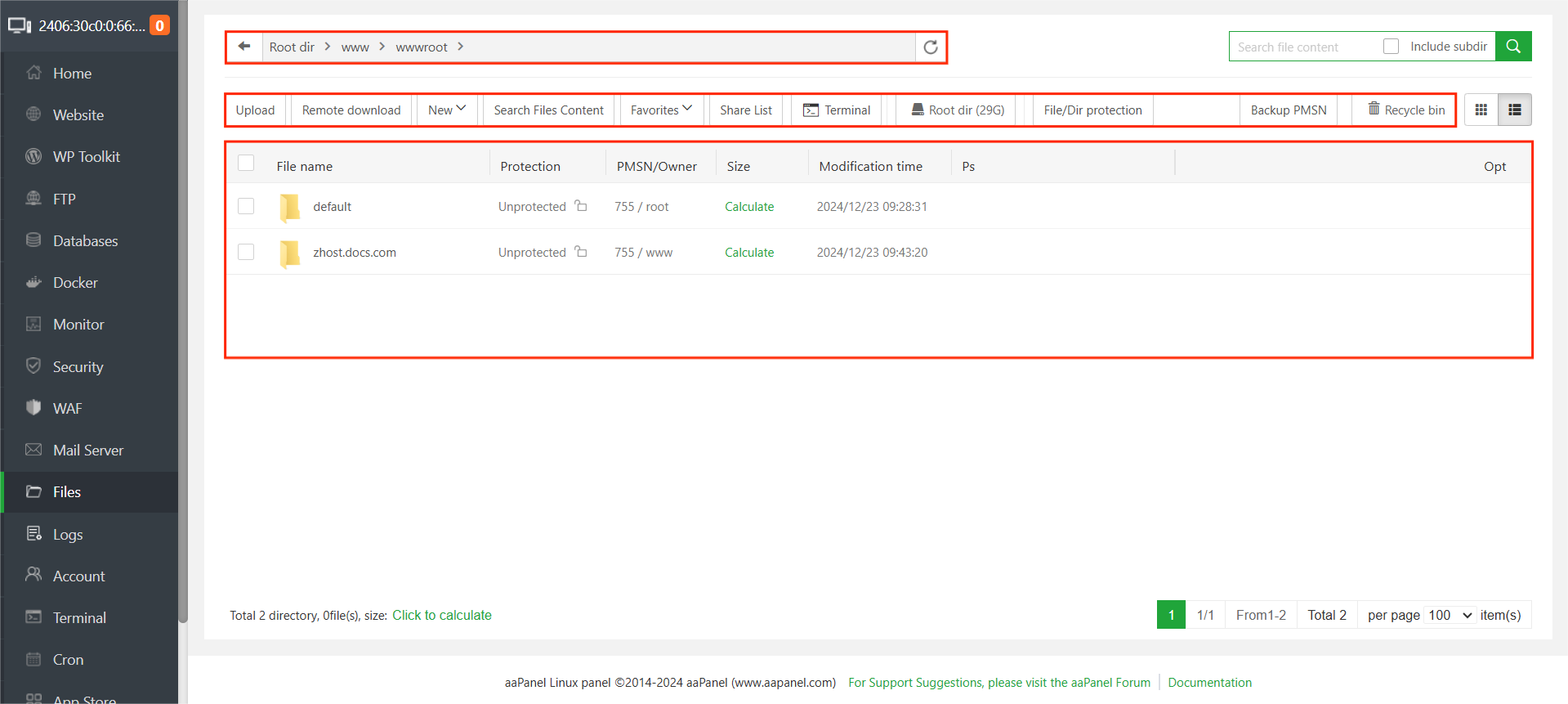Viewport: 1568px width, 704px height.
Task: Open the Recycle bin
Action: pyautogui.click(x=1405, y=110)
